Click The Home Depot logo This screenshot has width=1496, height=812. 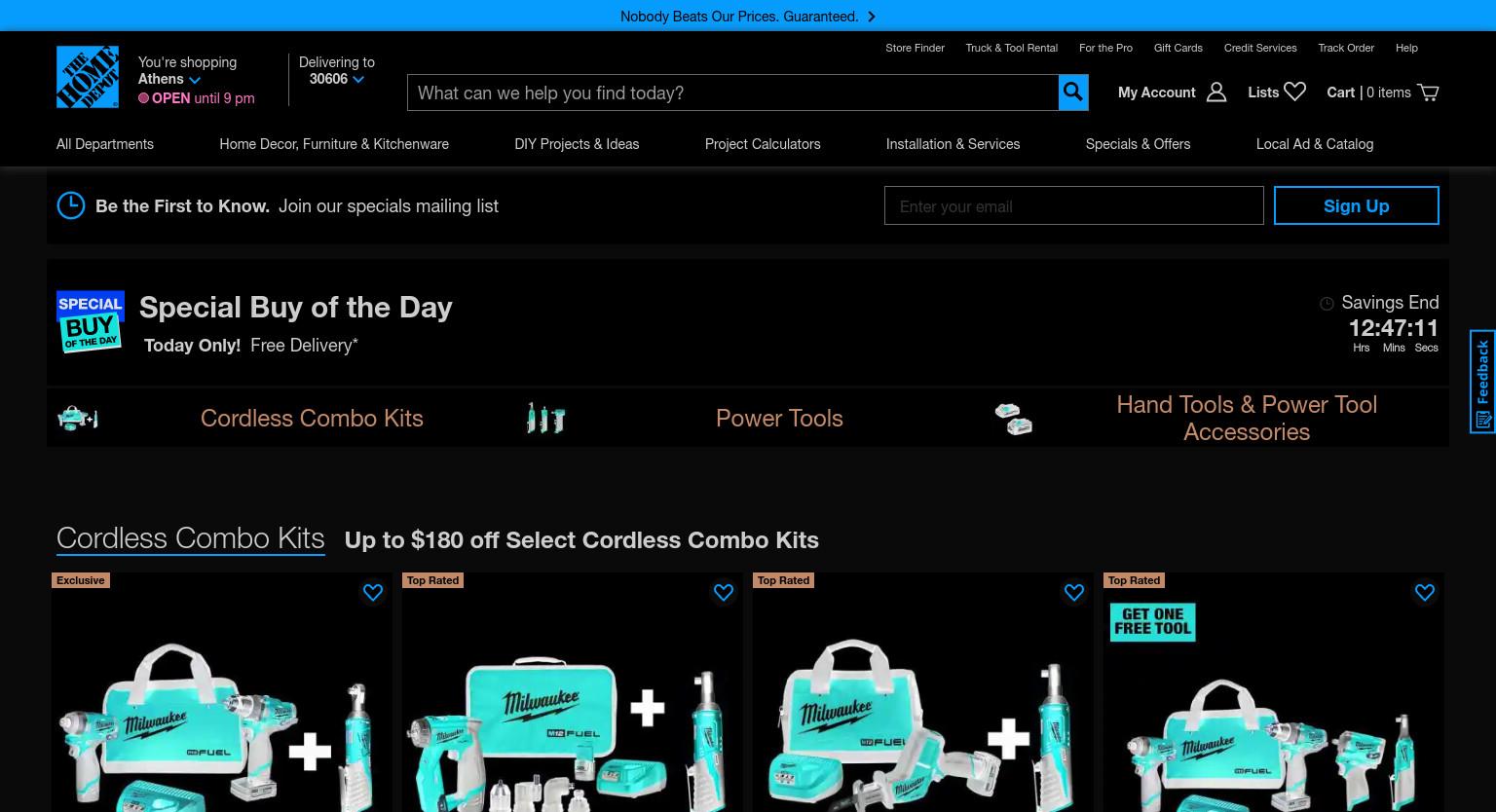coord(88,77)
